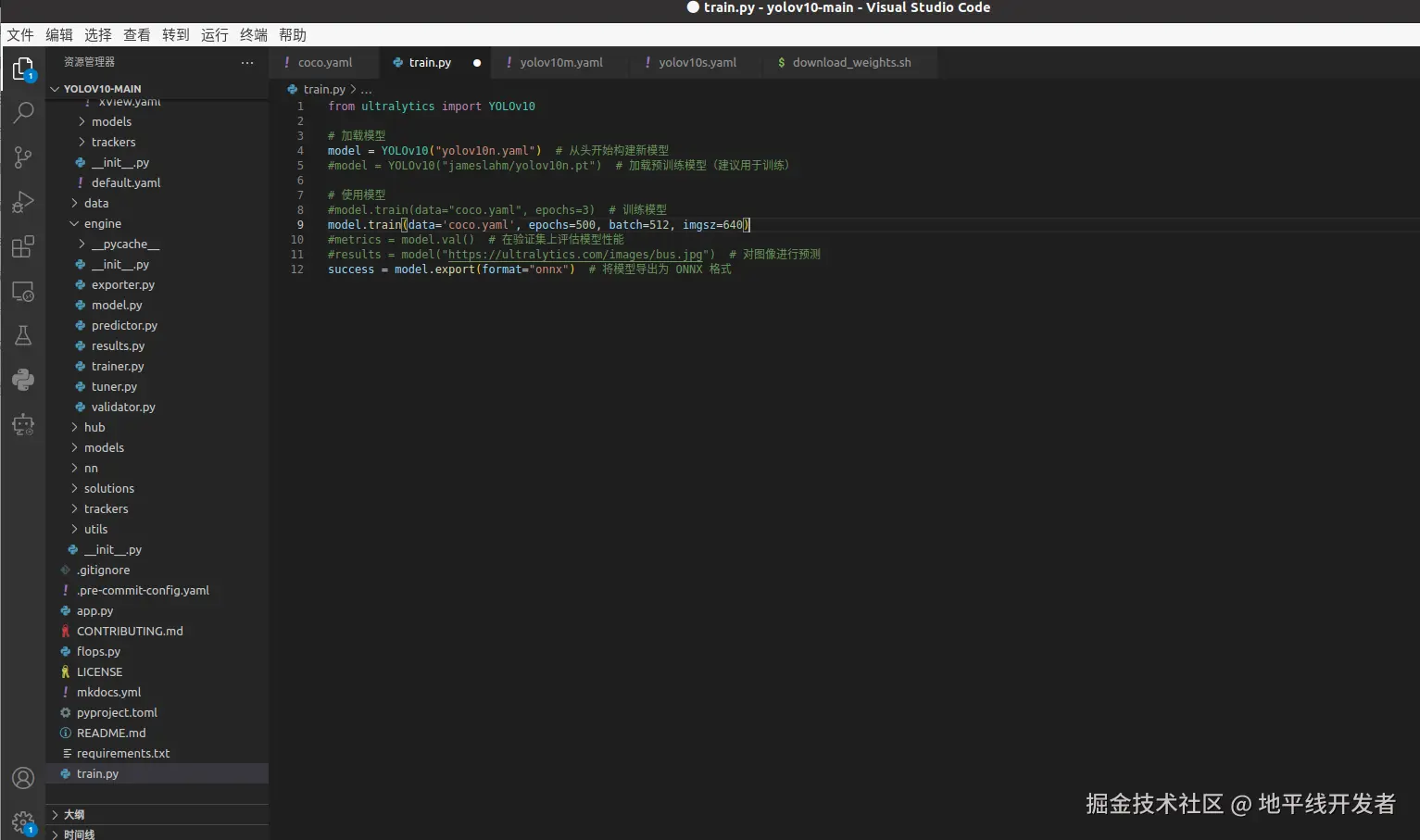Select train.py in the file tree
The height and width of the screenshot is (840, 1420).
(x=97, y=774)
